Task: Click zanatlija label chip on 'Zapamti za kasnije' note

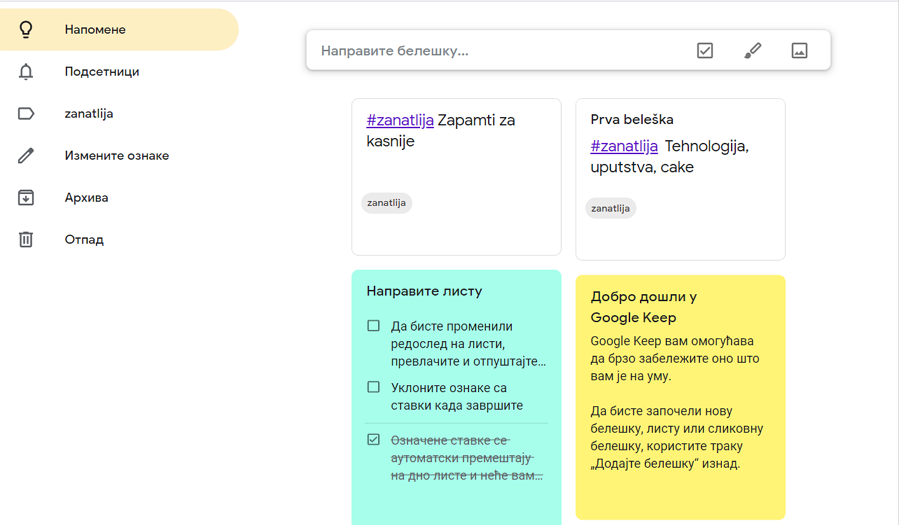Action: [x=386, y=203]
